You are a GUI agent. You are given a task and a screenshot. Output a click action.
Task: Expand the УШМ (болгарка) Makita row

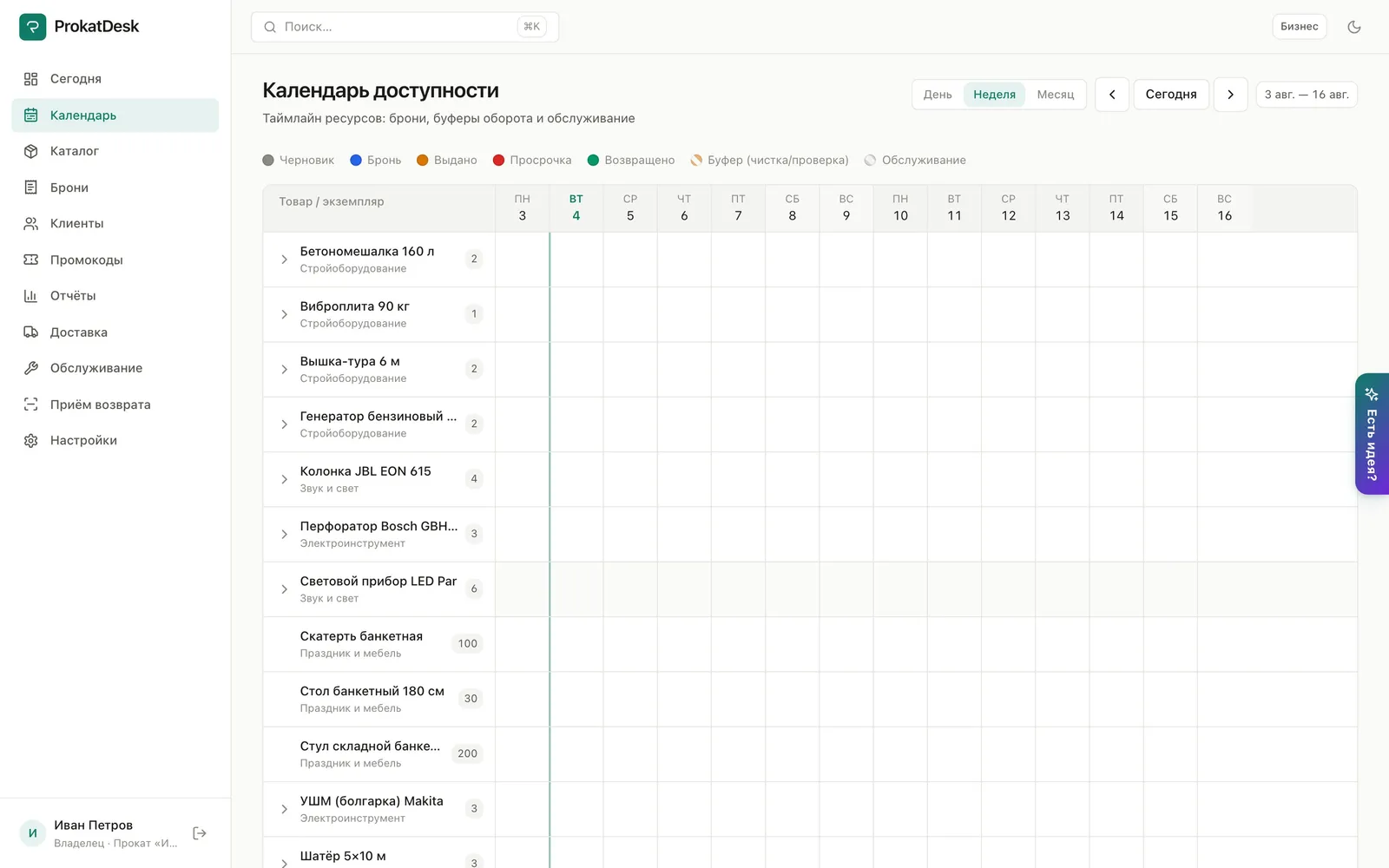pyautogui.click(x=284, y=809)
